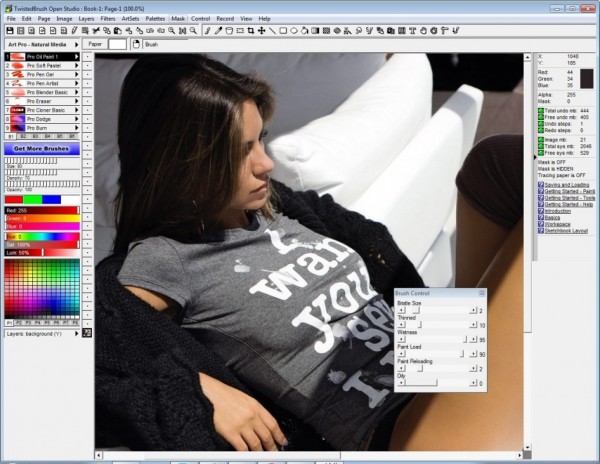
Task: Click the Hue rainbow slider
Action: click(45, 236)
